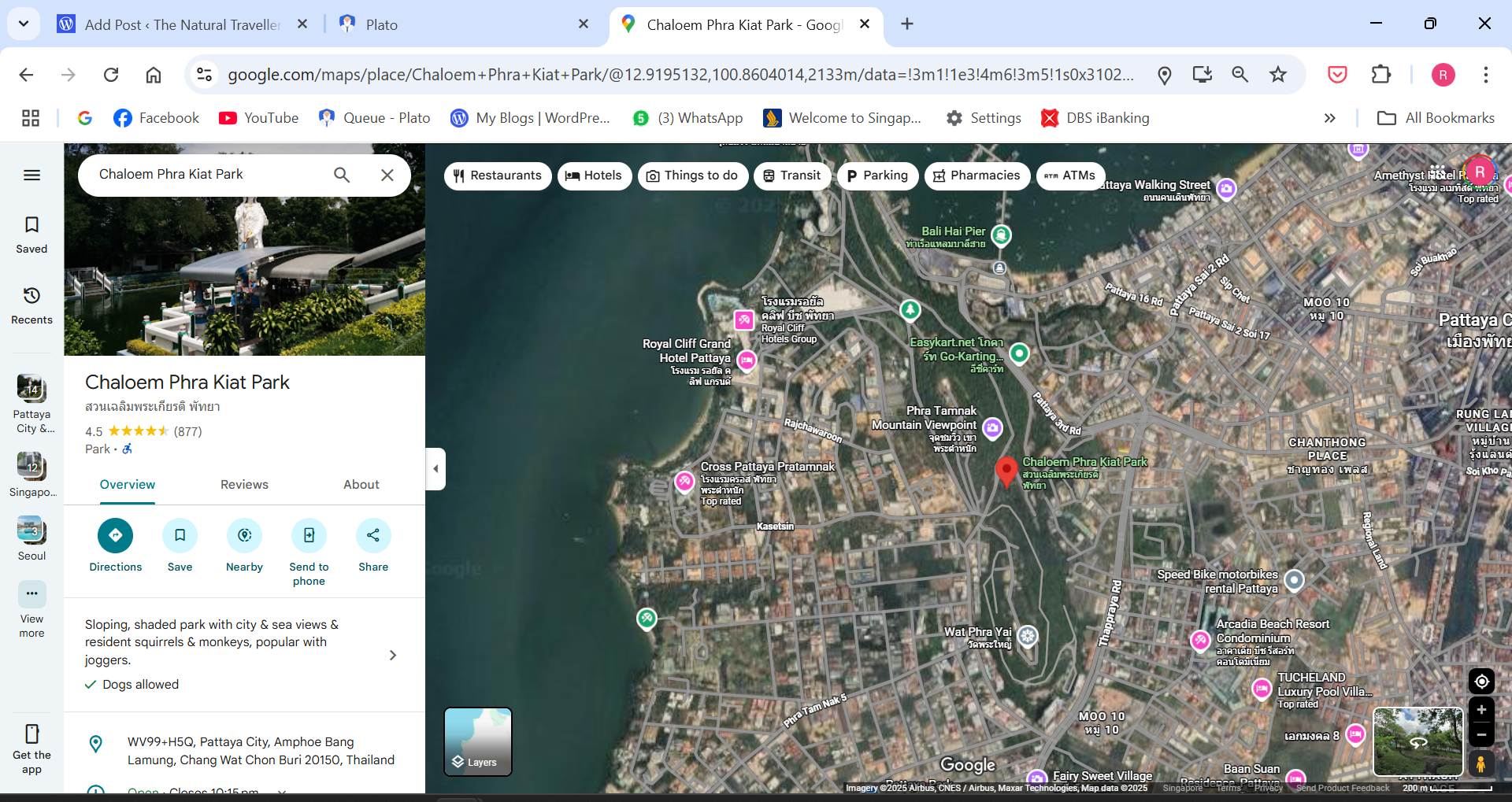Open the About tab

[x=361, y=485]
